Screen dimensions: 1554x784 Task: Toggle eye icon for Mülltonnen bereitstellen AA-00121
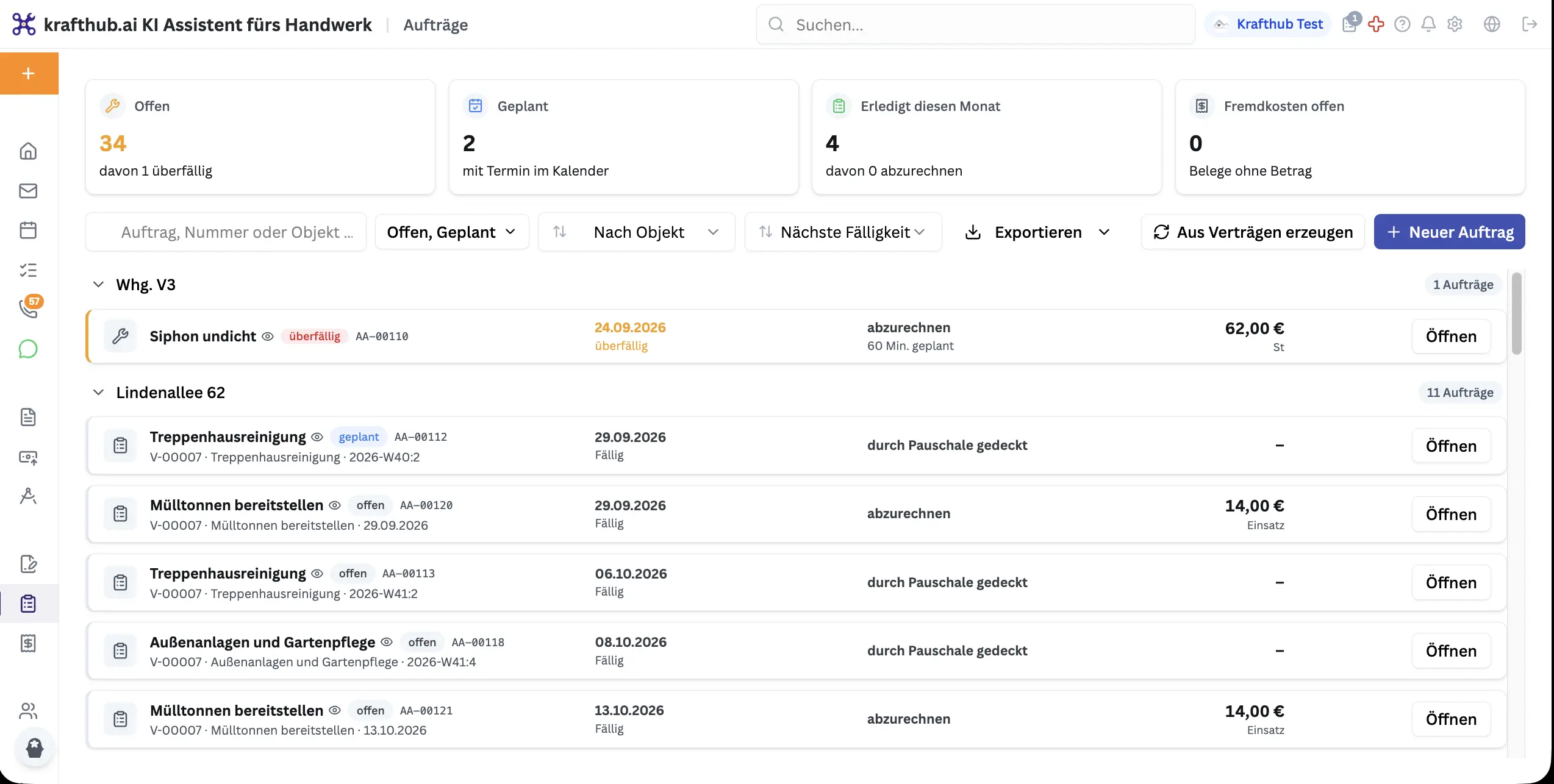tap(335, 710)
